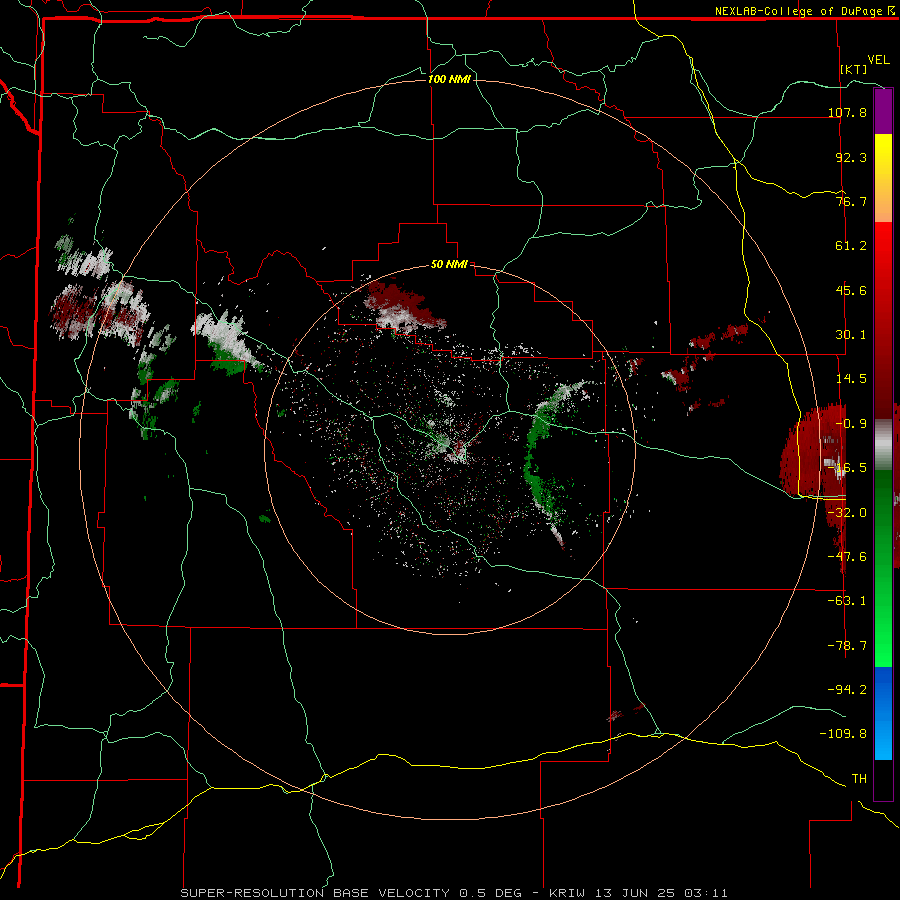This screenshot has height=900, width=900.
Task: Select the -32.0 velocity legend value
Action: tap(847, 513)
